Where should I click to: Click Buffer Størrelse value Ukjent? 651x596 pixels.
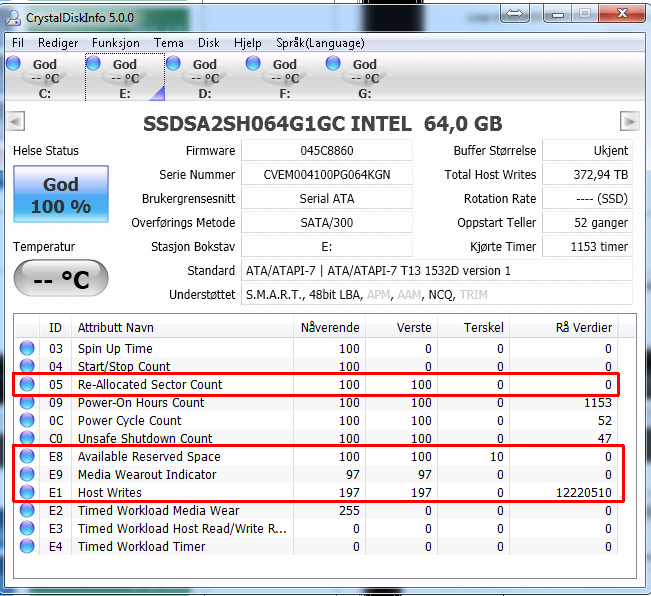(587, 150)
